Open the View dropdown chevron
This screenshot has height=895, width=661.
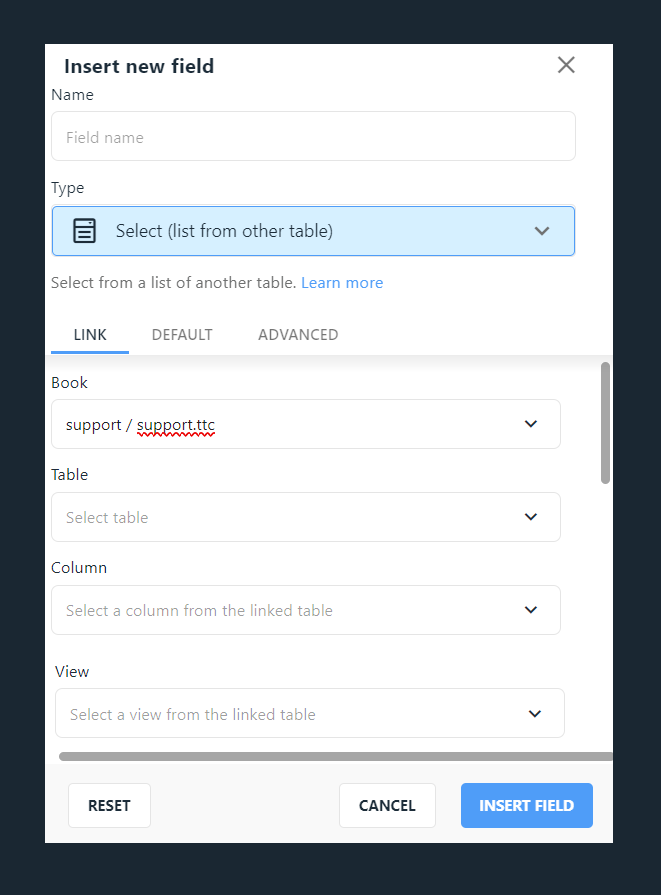pos(535,714)
